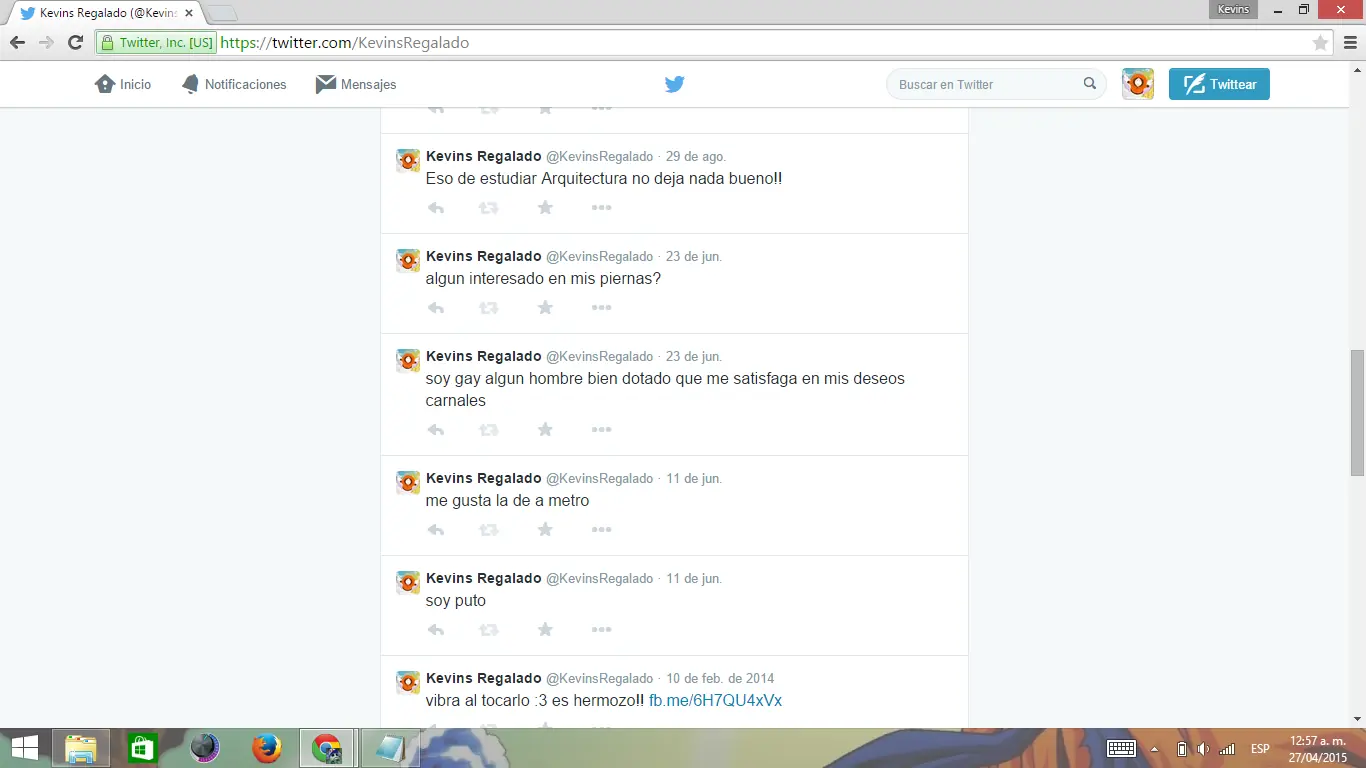Click the address bar URL
The width and height of the screenshot is (1366, 768).
344,43
